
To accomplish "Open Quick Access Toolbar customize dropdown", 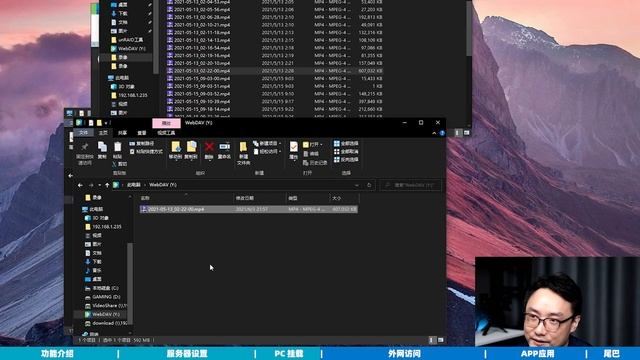I will (106, 123).
